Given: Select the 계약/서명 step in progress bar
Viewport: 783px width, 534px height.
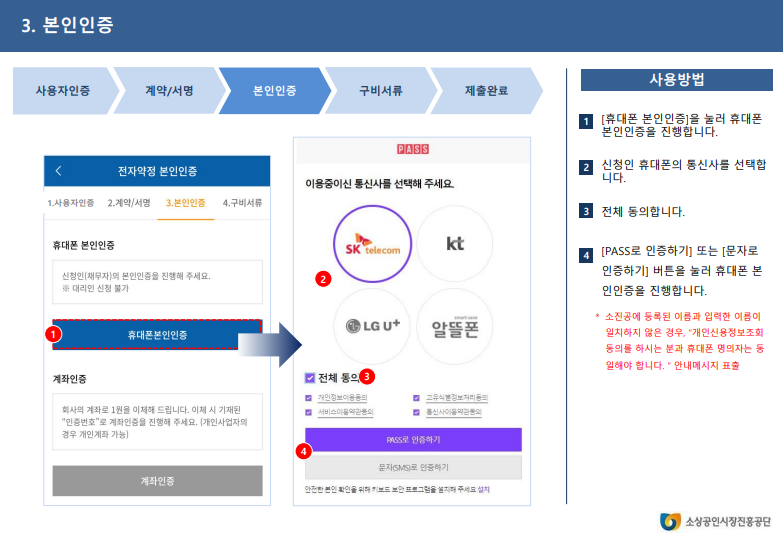Looking at the screenshot, I should 169,91.
